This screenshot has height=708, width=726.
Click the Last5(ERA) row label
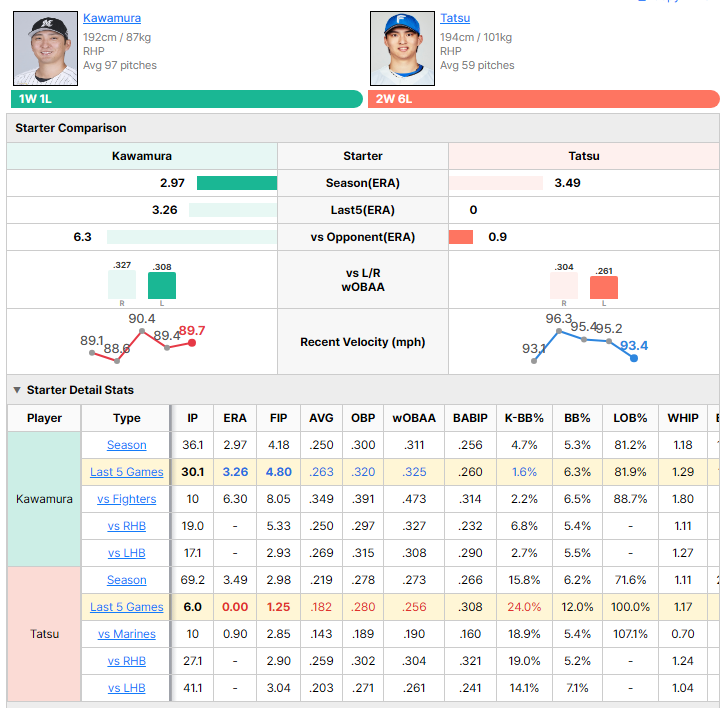(x=363, y=210)
